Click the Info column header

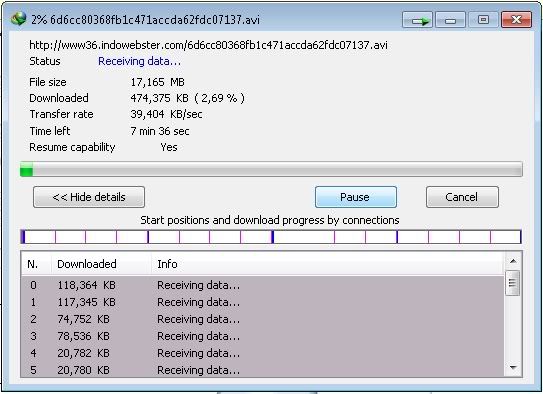[327, 264]
